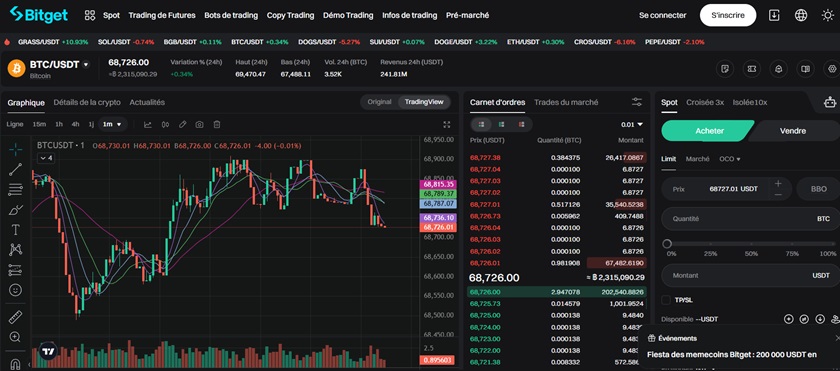This screenshot has height=371, width=840.
Task: Switch to Actualités tab
Action: click(x=147, y=102)
